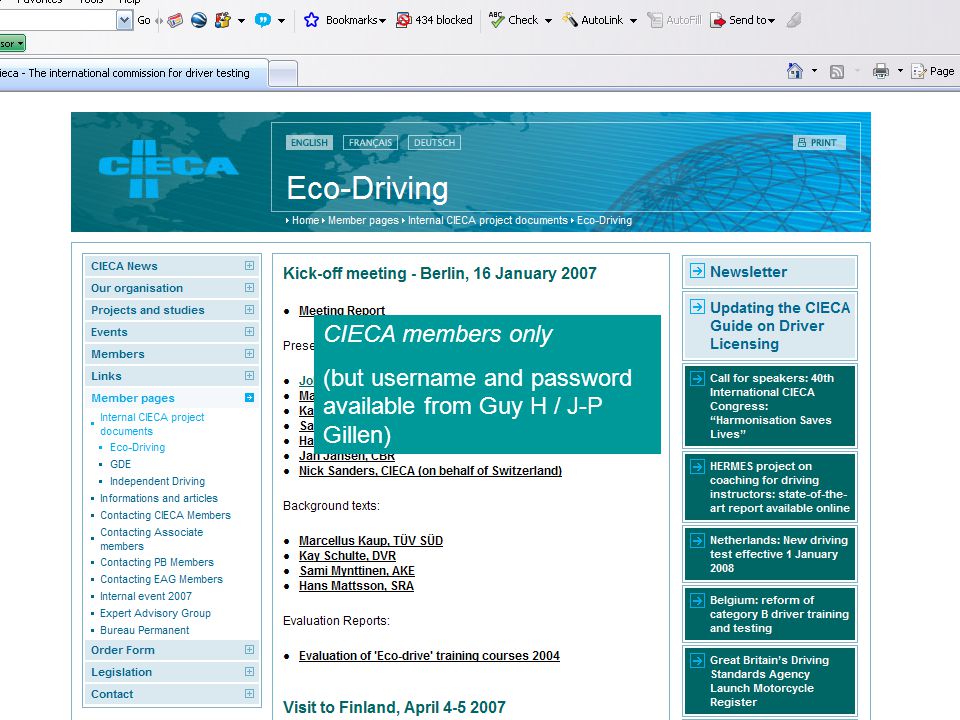Open Netherlands new driving test news
The image size is (960, 720).
coord(778,554)
